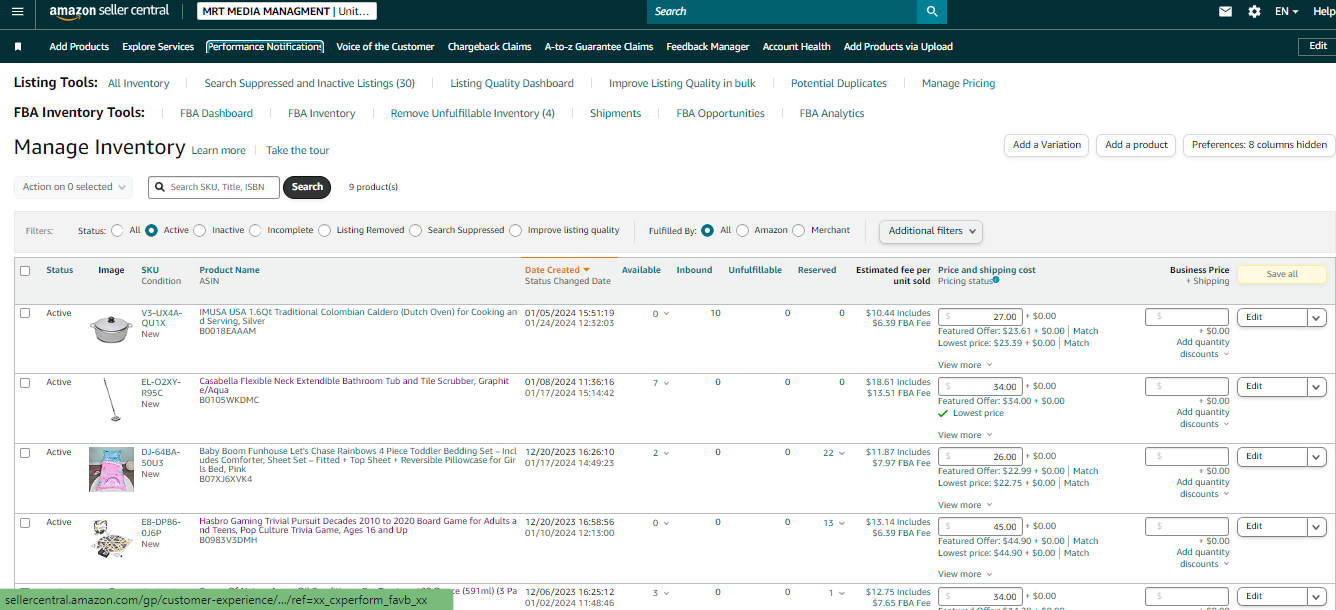1336x610 pixels.
Task: Open the Casabella scrubber product thumbnail
Action: tap(111, 400)
